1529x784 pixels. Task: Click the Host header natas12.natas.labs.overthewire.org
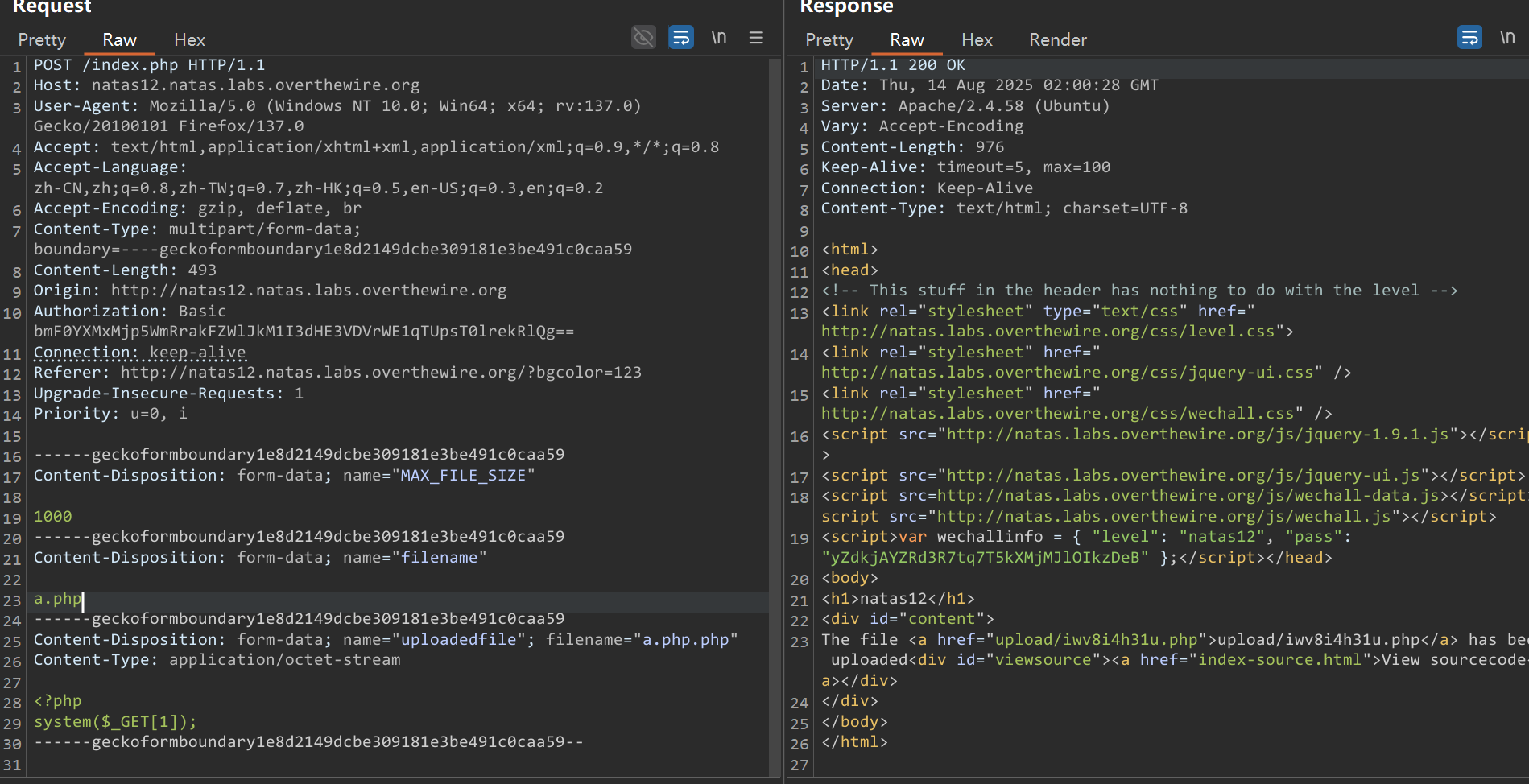click(x=226, y=85)
